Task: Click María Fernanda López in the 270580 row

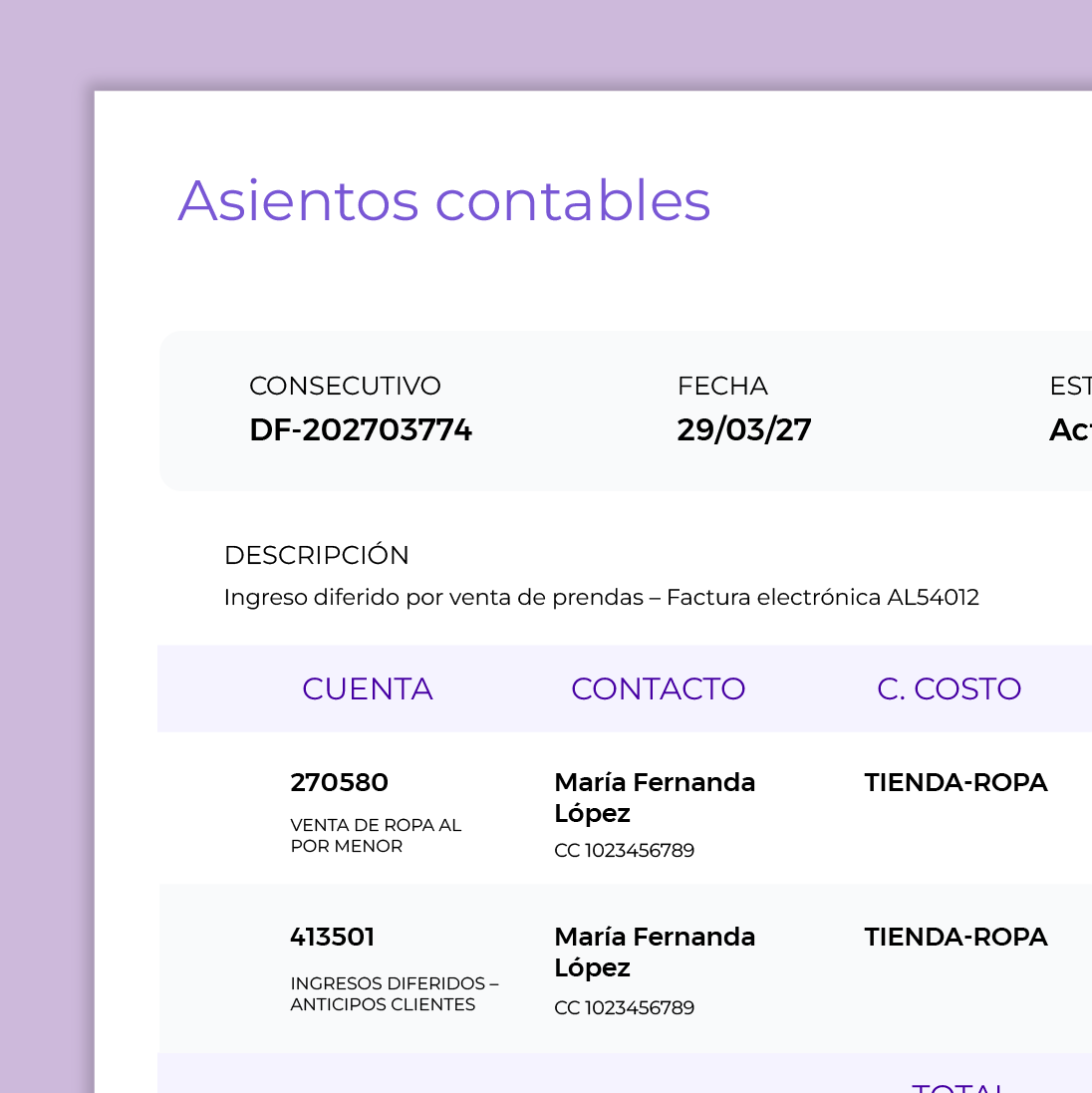Action: [x=655, y=797]
